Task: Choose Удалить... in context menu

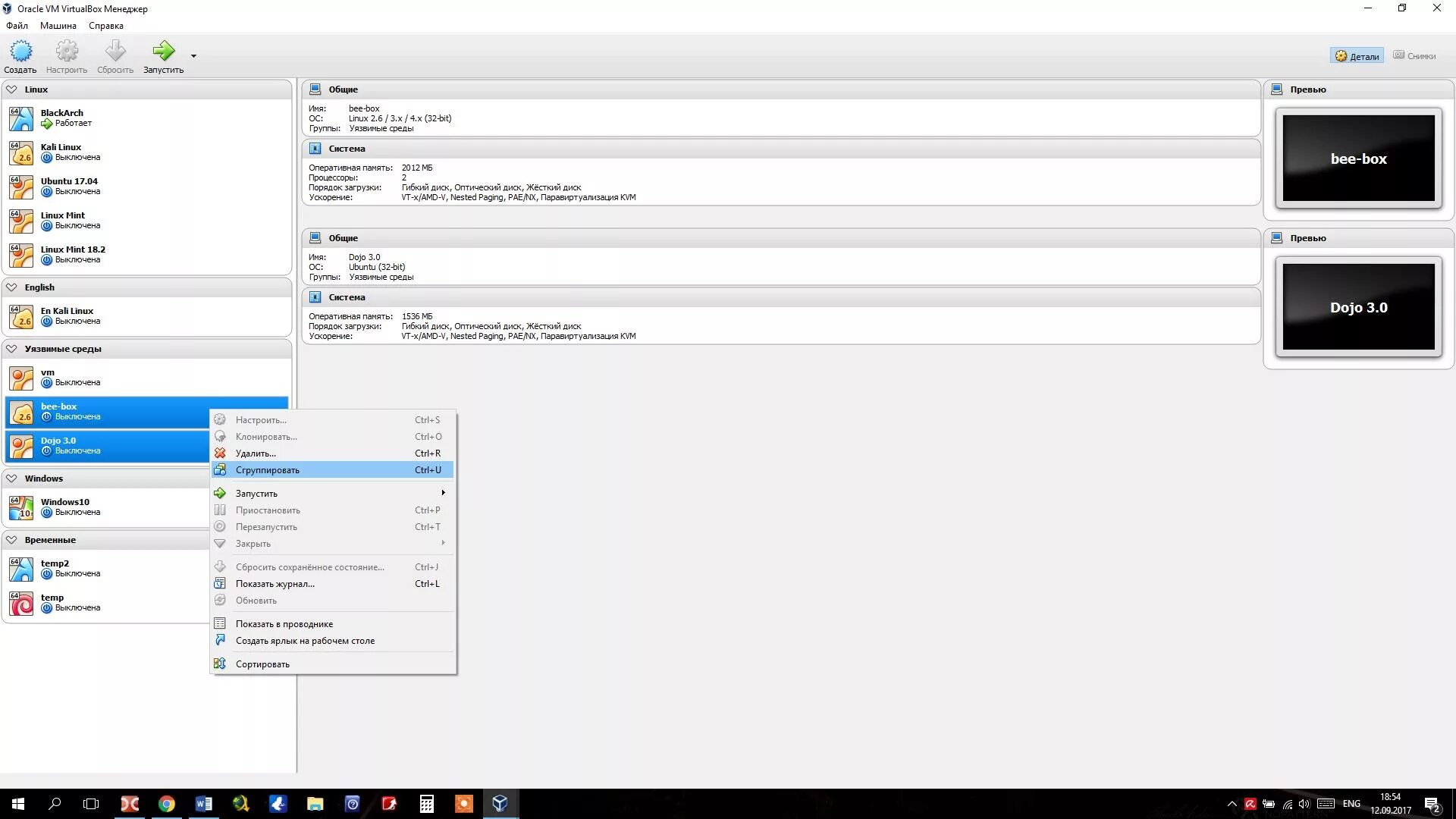Action: (x=256, y=453)
